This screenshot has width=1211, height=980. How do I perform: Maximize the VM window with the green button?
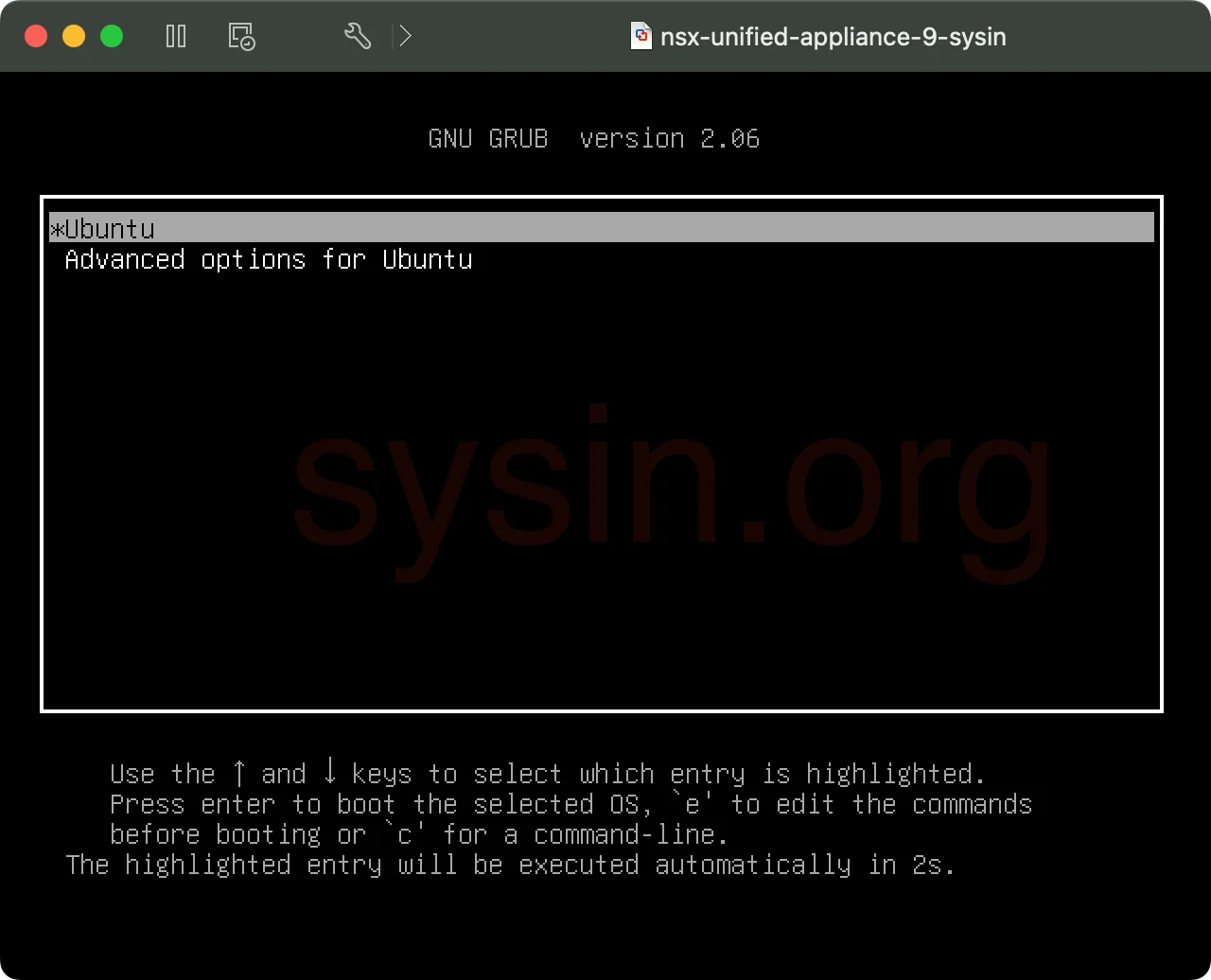tap(112, 37)
